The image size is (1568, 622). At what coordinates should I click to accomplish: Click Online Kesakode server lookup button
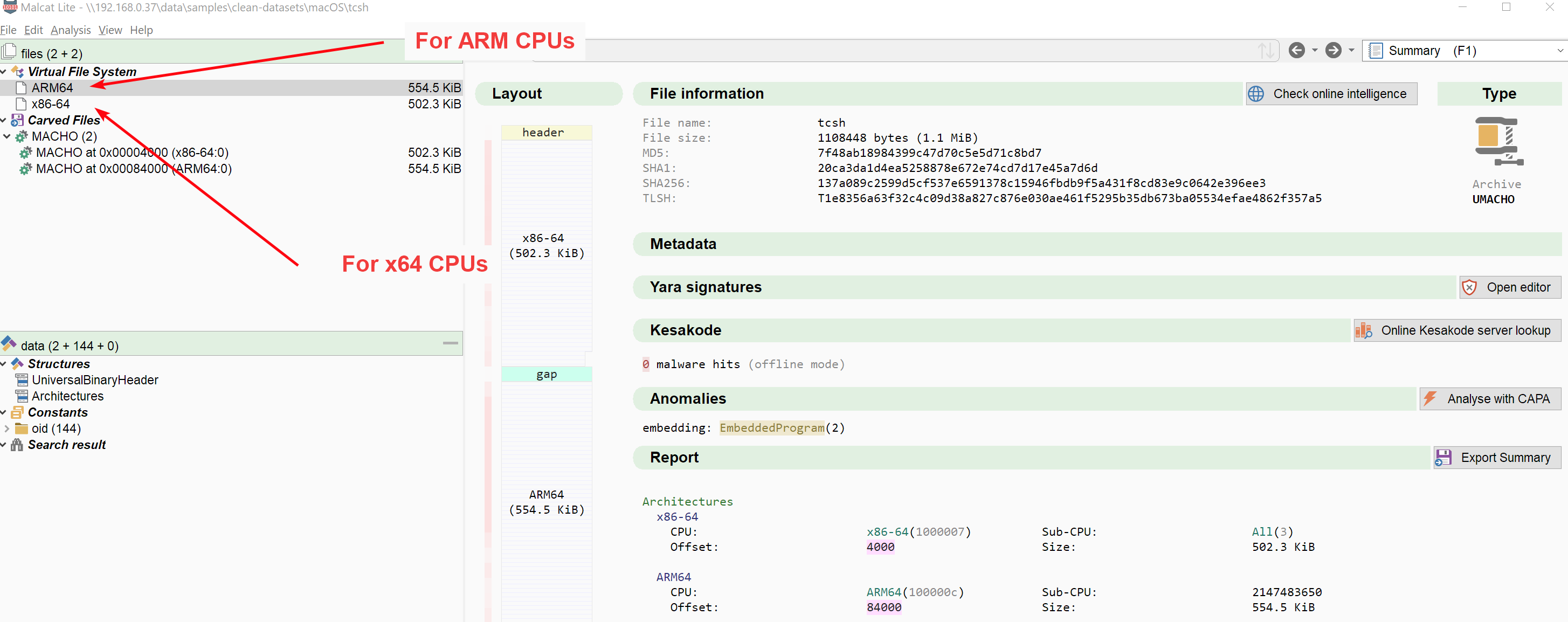click(1457, 330)
